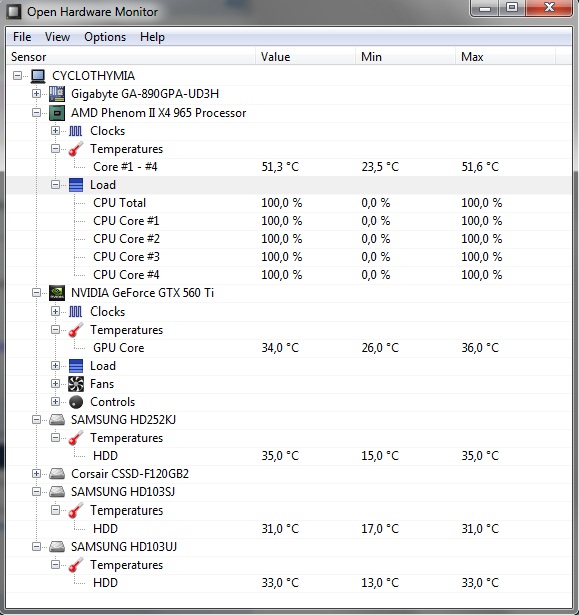This screenshot has width=579, height=615.
Task: Click the blue Load icon under the processor
Action: [76, 185]
